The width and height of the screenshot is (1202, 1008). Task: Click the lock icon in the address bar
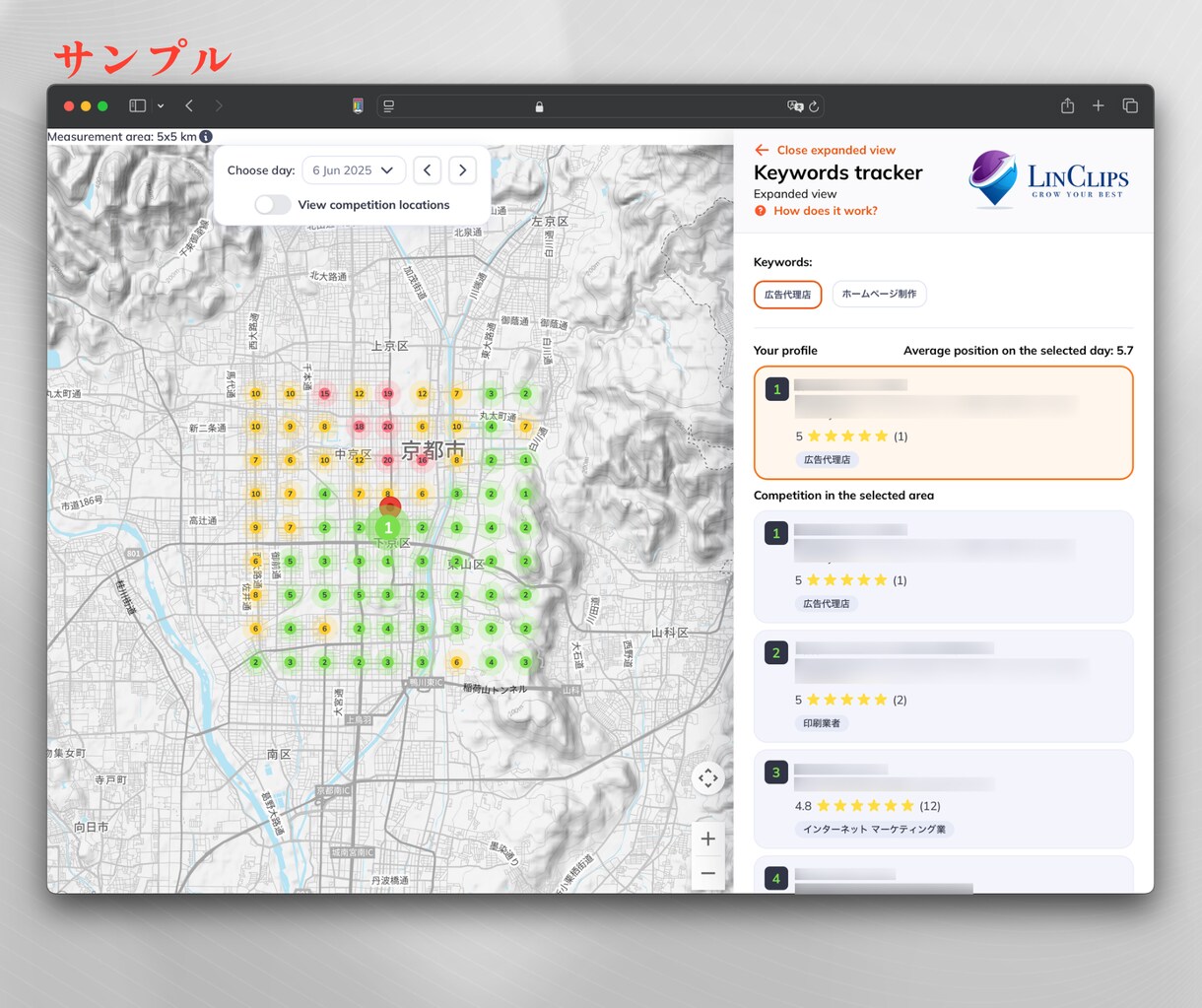[539, 106]
